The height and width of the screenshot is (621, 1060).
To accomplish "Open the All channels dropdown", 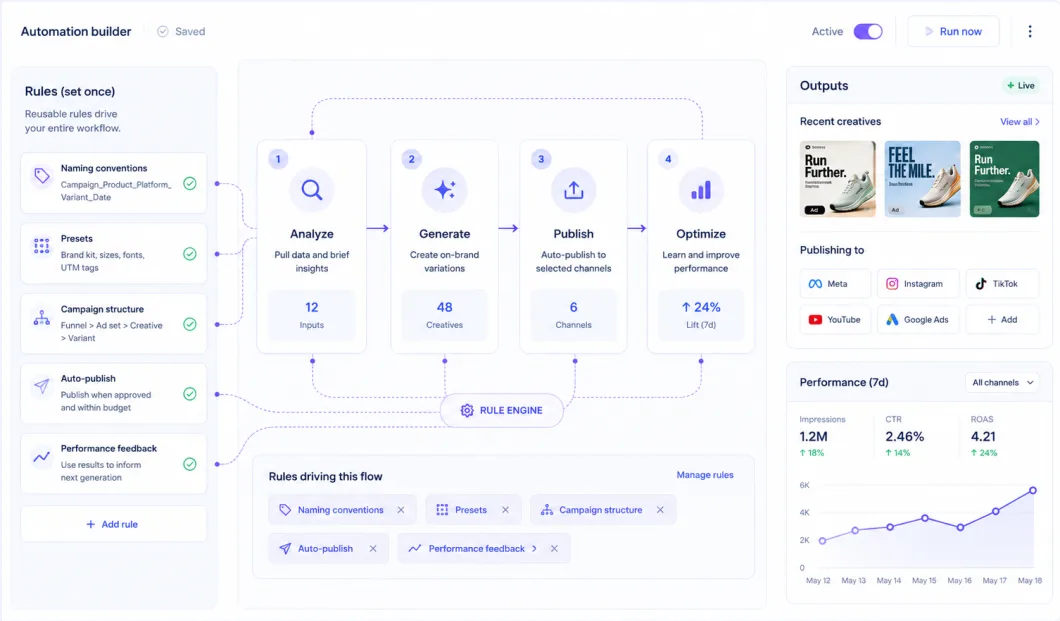I will click(1003, 382).
